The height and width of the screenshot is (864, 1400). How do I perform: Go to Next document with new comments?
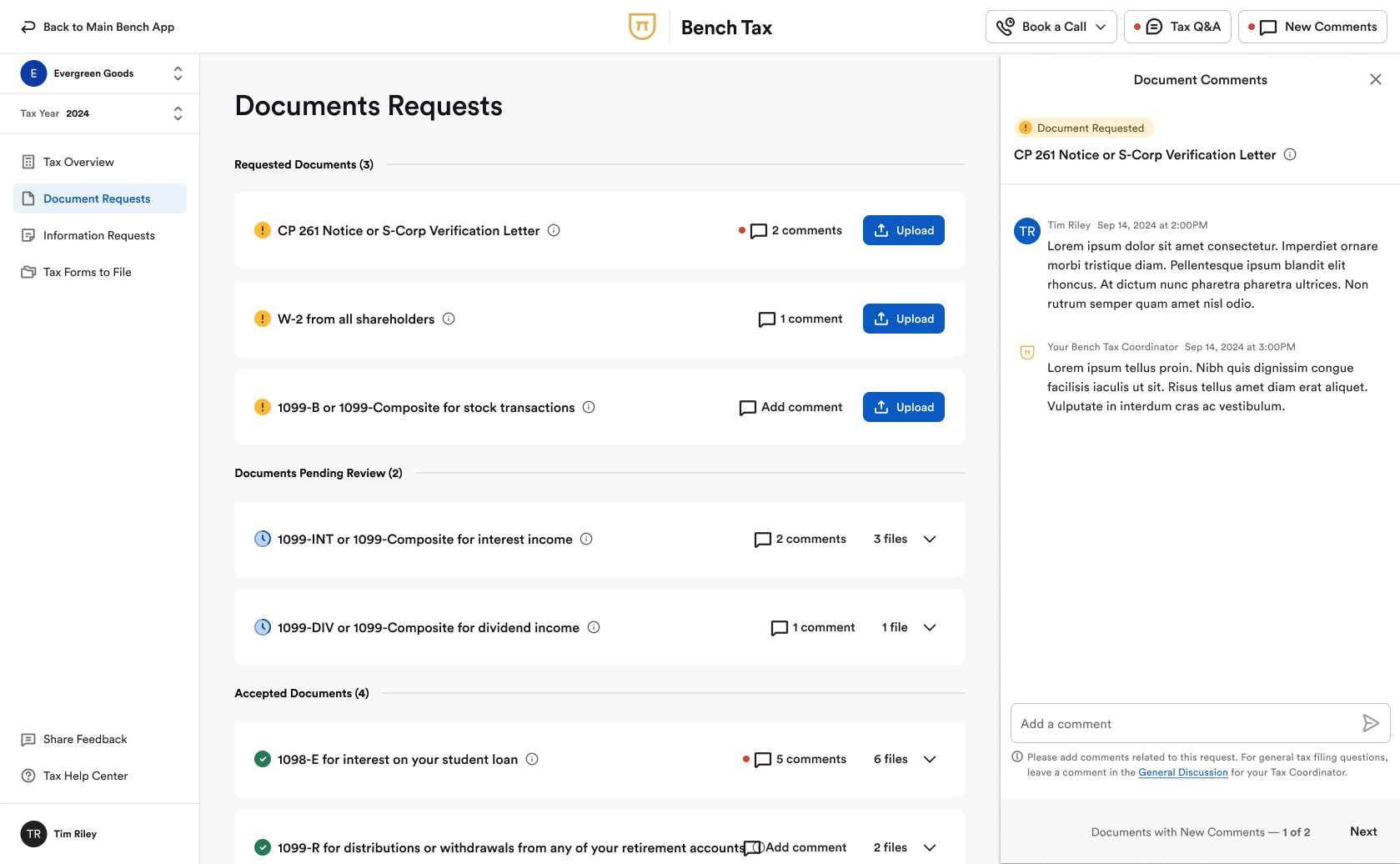1363,831
